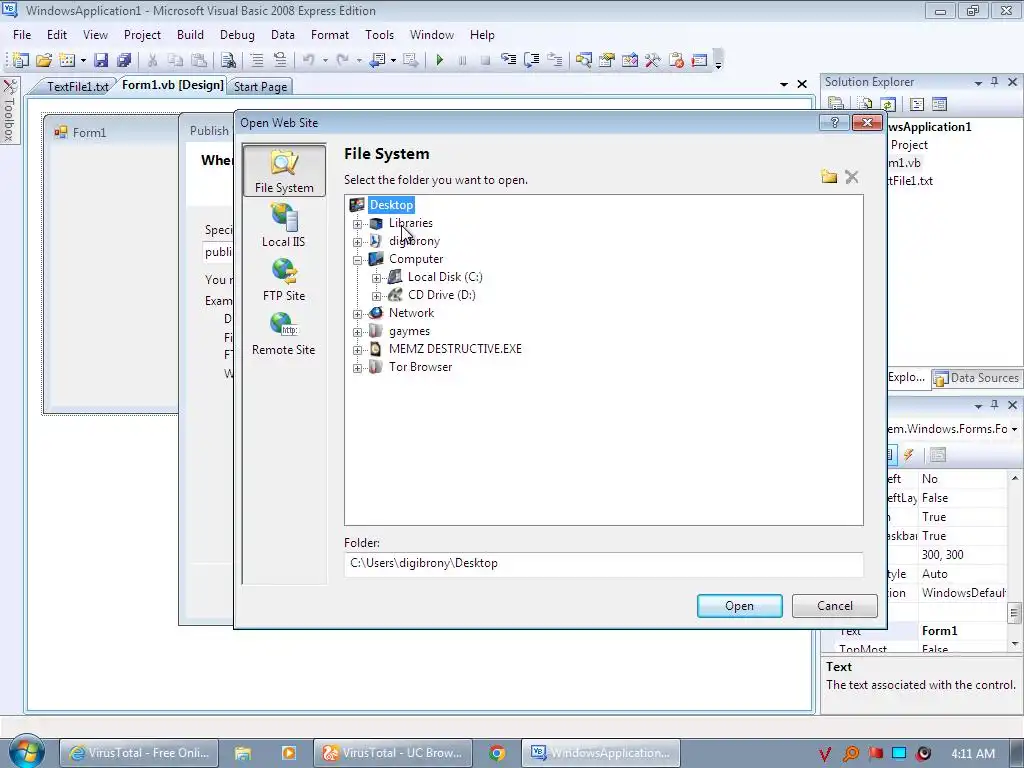Click View Code icon in Solution Explorer
The height and width of the screenshot is (768, 1024).
click(x=916, y=104)
